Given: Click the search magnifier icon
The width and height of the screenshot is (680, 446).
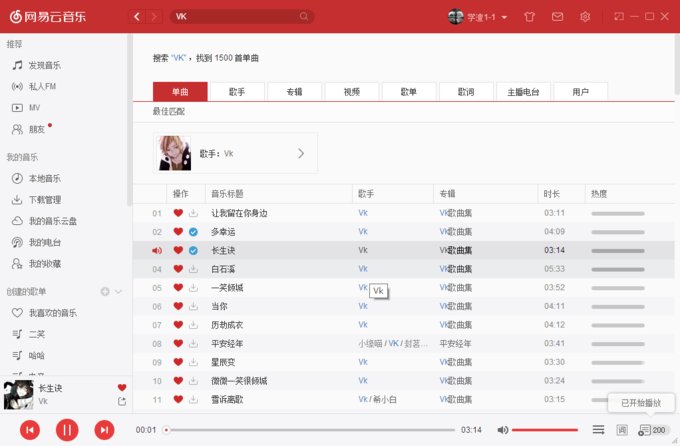Looking at the screenshot, I should pos(304,16).
